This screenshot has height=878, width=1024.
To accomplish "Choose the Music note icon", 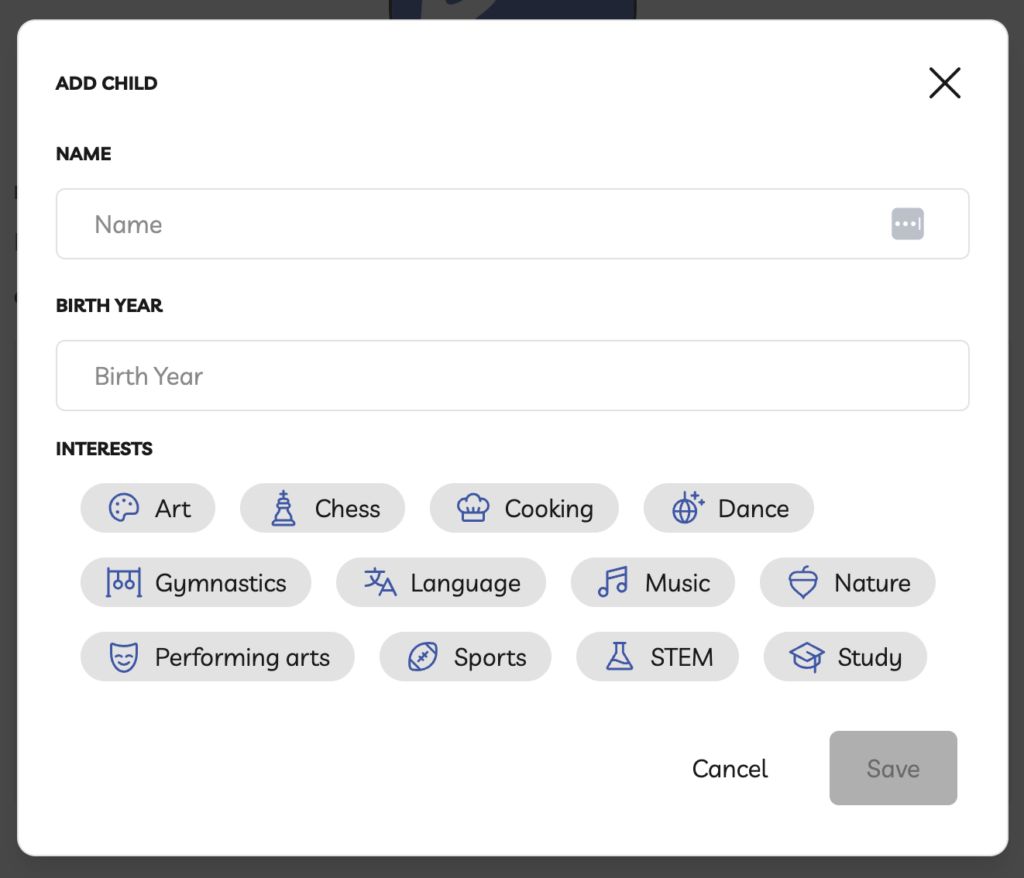I will pos(613,582).
